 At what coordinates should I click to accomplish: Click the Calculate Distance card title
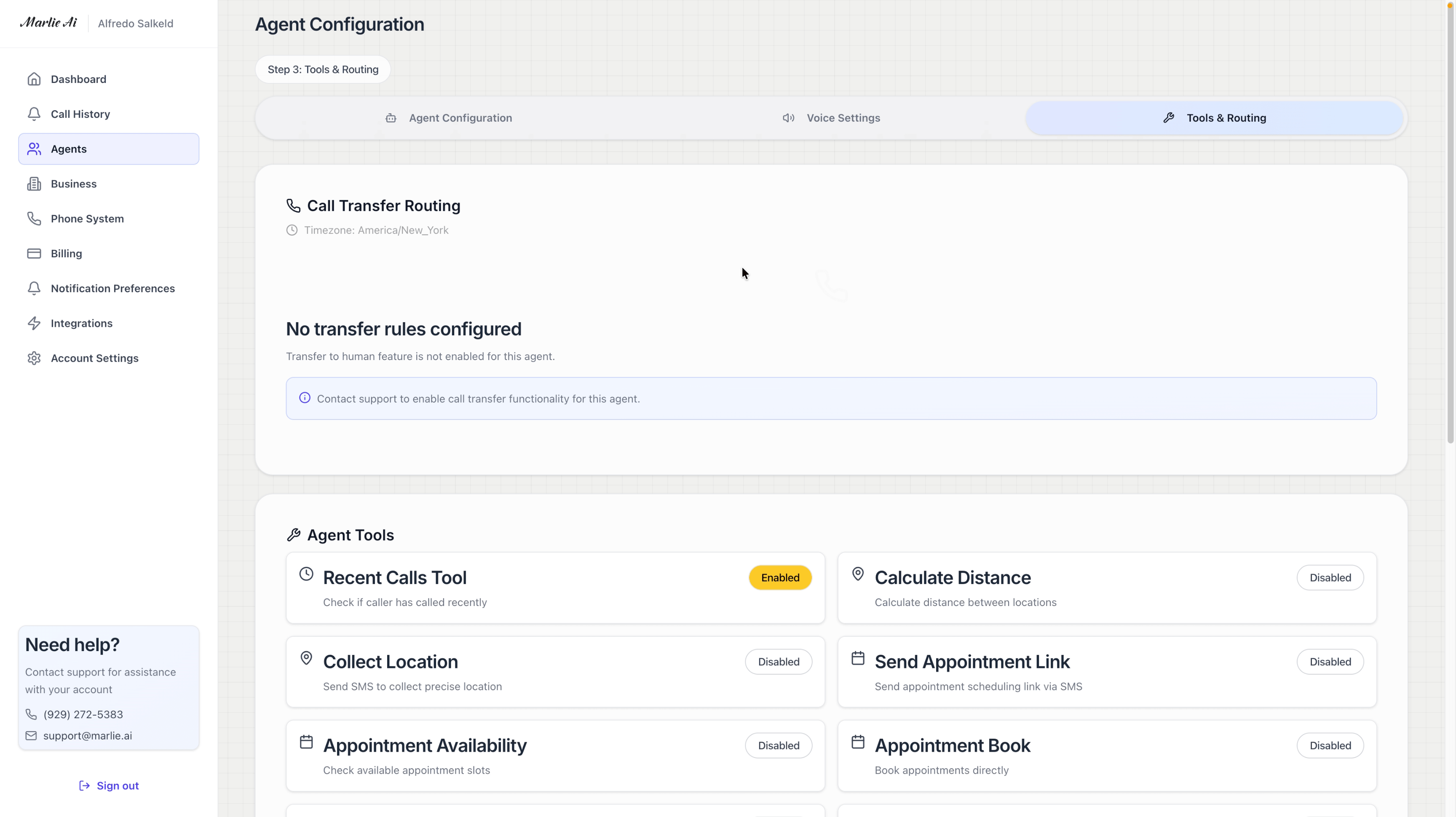[x=953, y=577]
